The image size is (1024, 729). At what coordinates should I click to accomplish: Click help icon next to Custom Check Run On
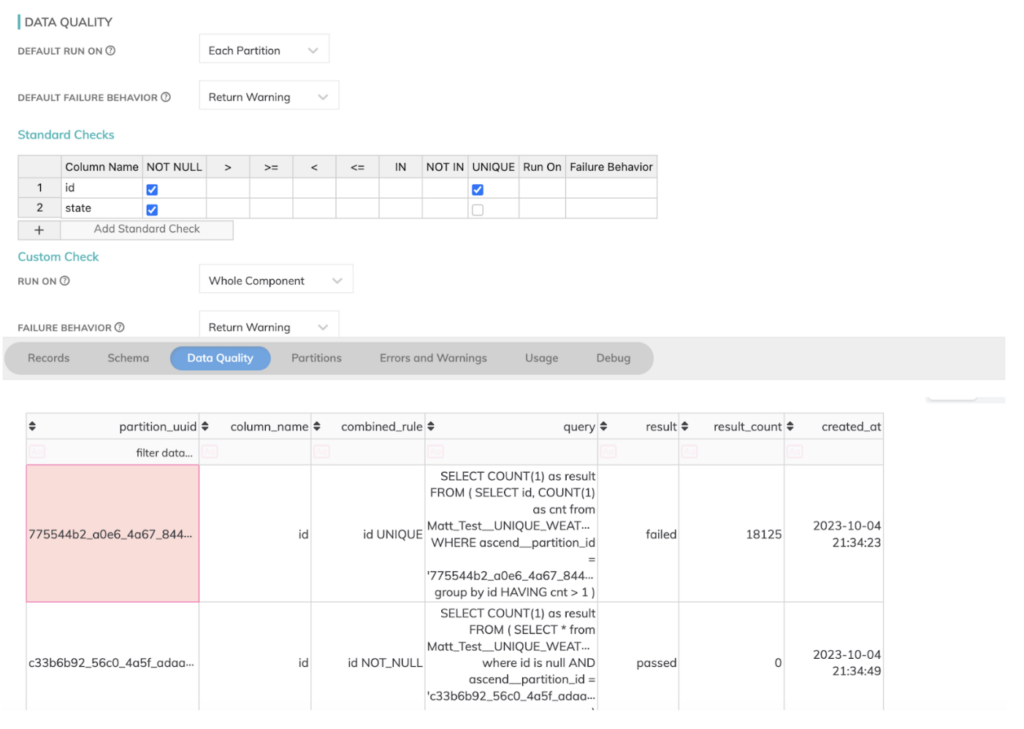(x=65, y=282)
